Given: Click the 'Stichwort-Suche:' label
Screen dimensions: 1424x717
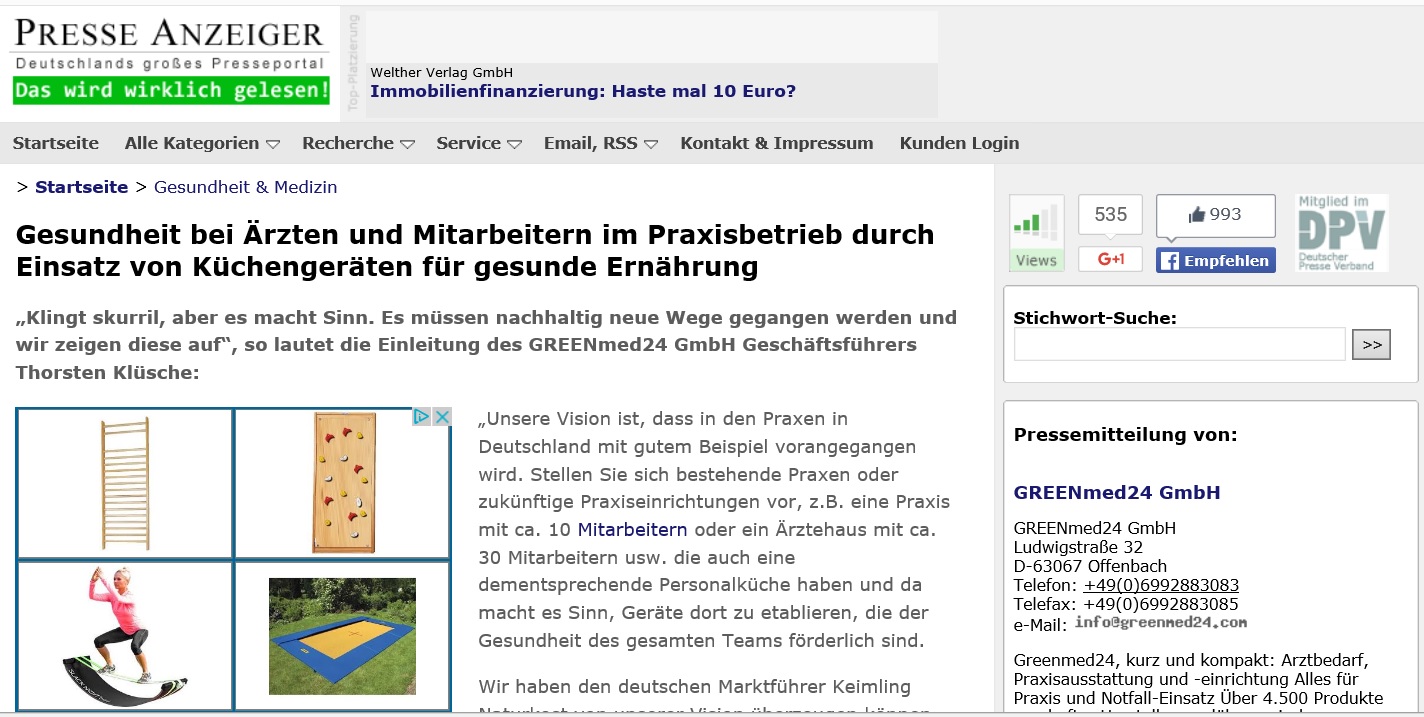Looking at the screenshot, I should click(1095, 318).
